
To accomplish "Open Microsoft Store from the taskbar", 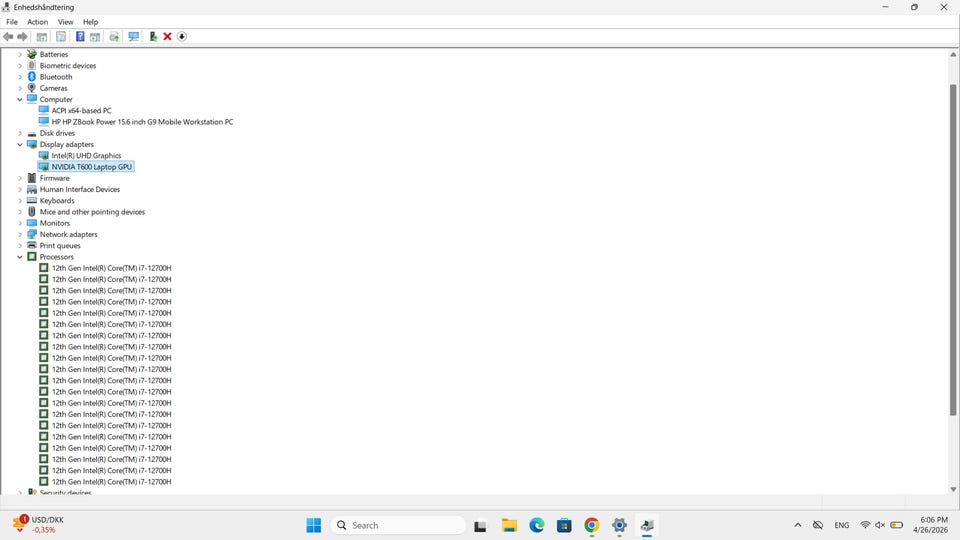I will (564, 525).
